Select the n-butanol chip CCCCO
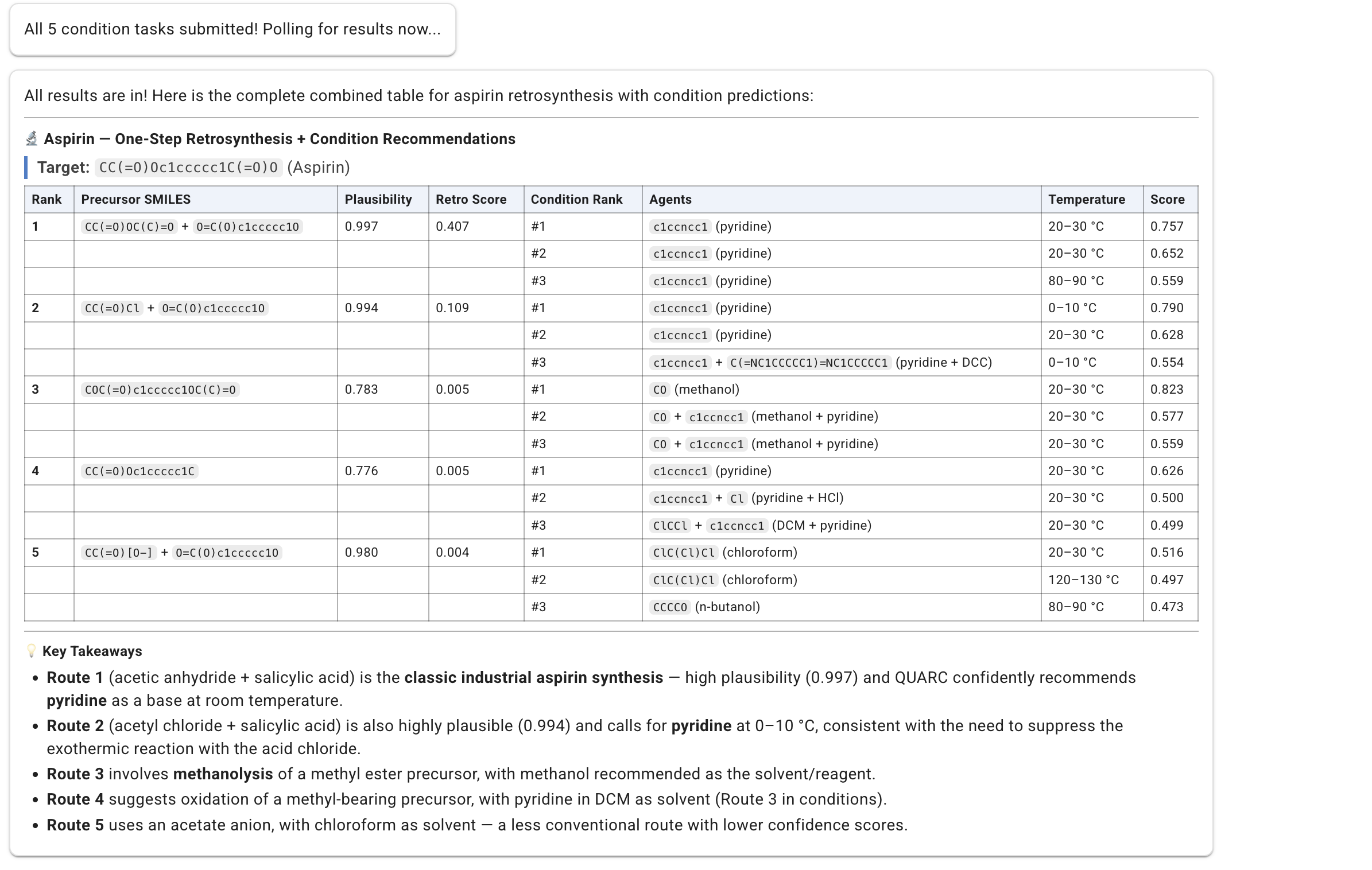The image size is (1372, 870). click(x=670, y=607)
